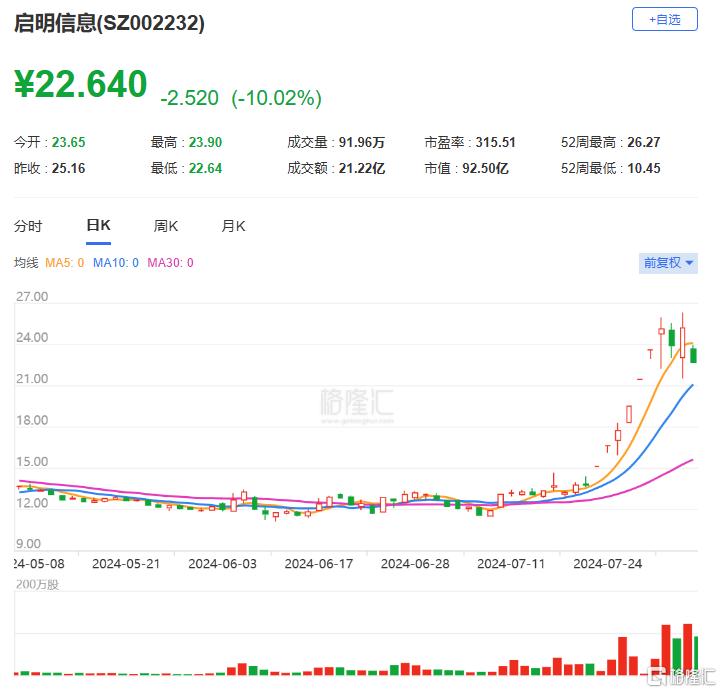This screenshot has width=723, height=693.
Task: Click the 2024-07-11 date axis label
Action: (x=511, y=564)
